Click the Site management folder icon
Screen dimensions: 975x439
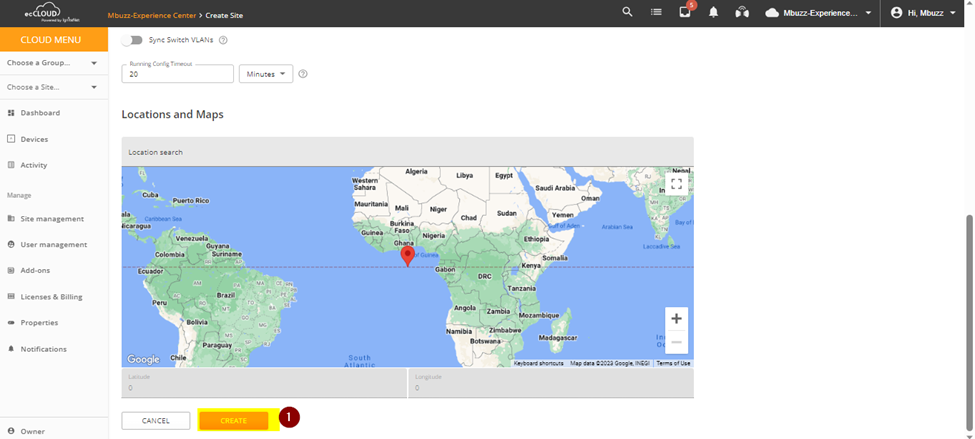coord(11,218)
